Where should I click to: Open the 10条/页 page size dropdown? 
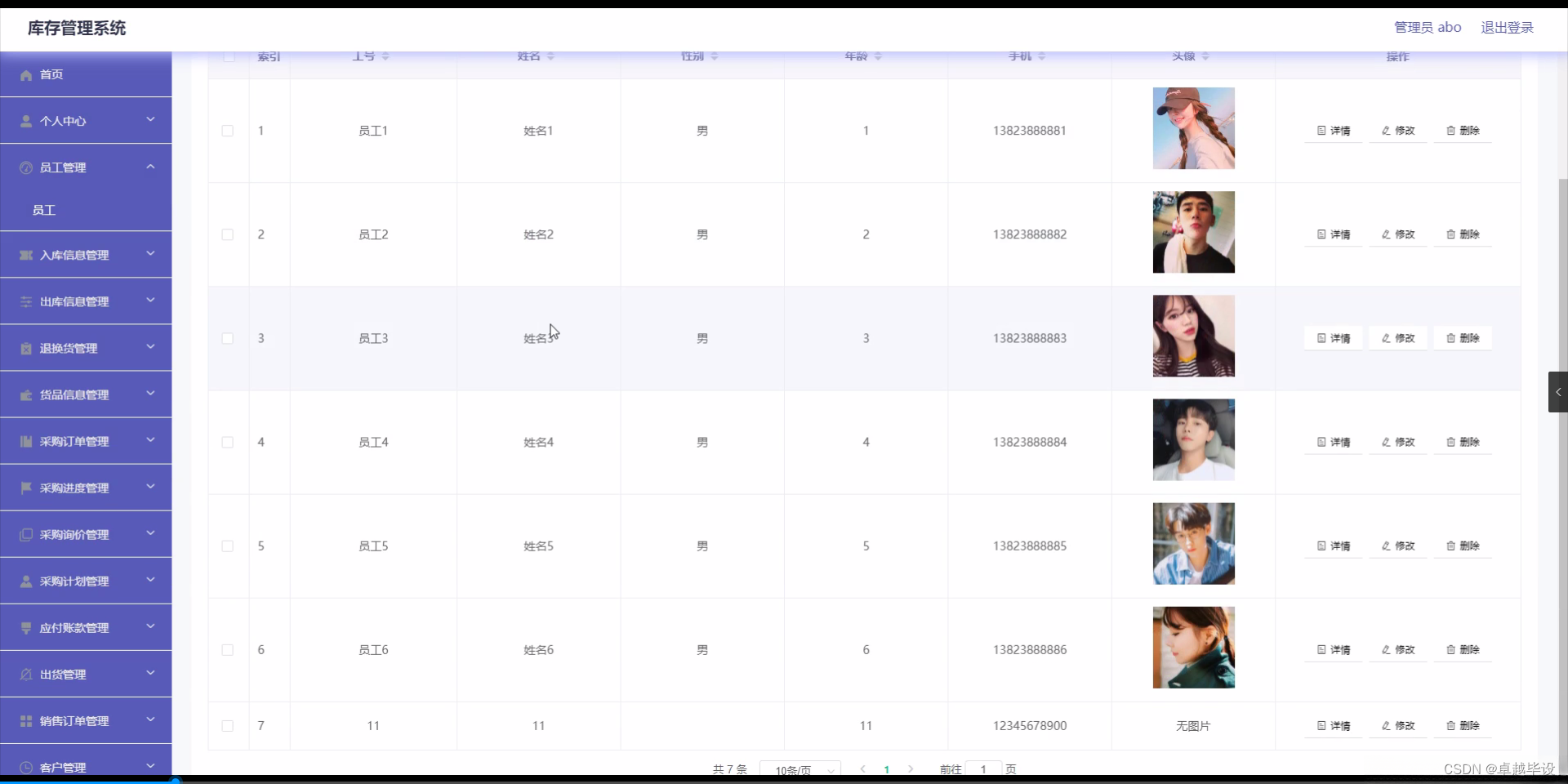coord(800,768)
